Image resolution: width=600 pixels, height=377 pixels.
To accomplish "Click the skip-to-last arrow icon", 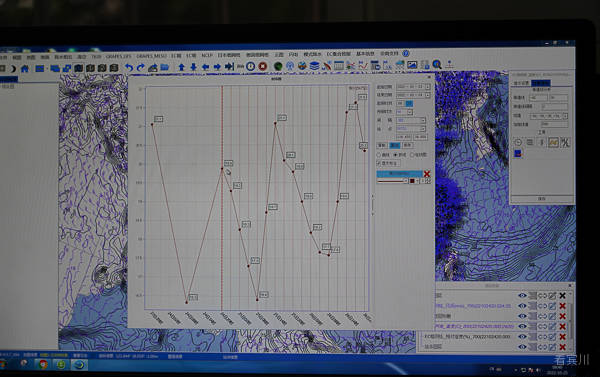I will point(229,67).
